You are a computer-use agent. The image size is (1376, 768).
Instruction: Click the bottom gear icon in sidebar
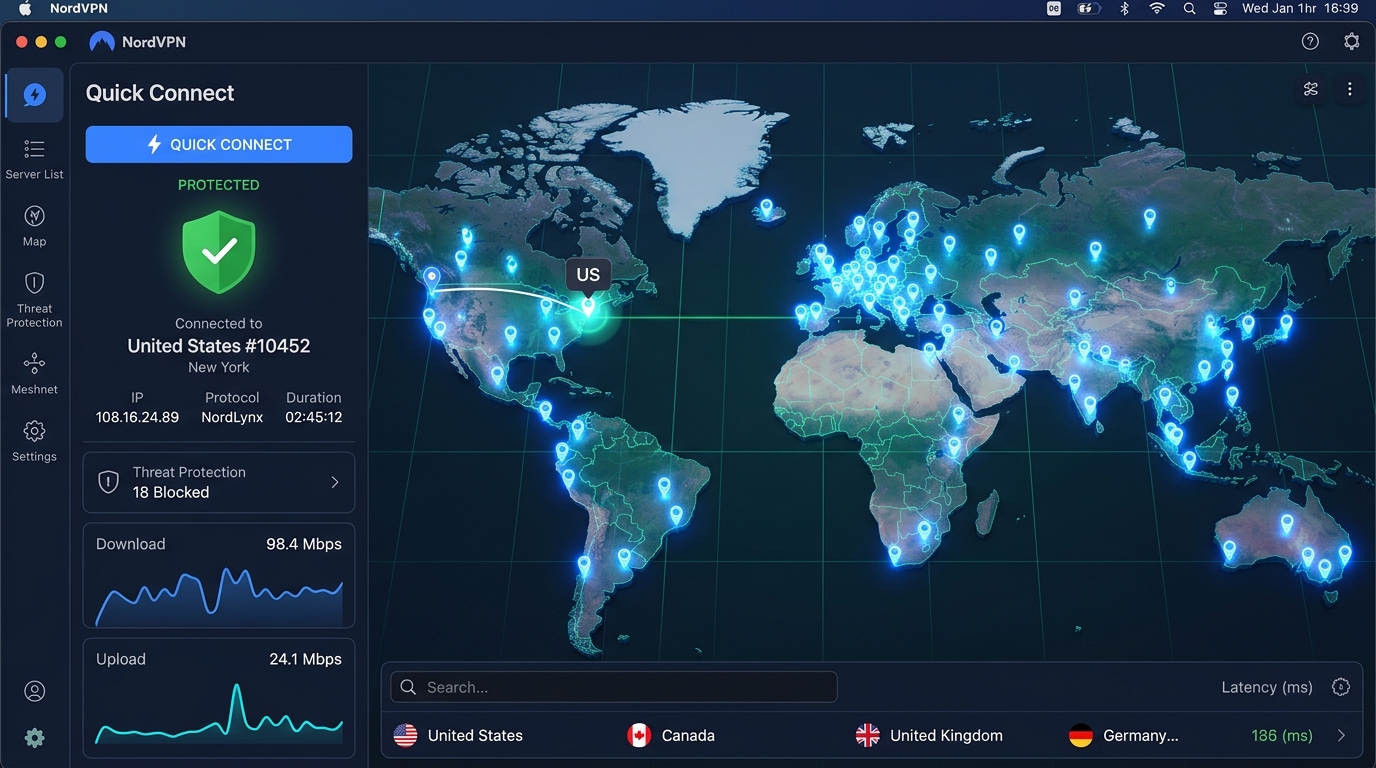point(34,738)
